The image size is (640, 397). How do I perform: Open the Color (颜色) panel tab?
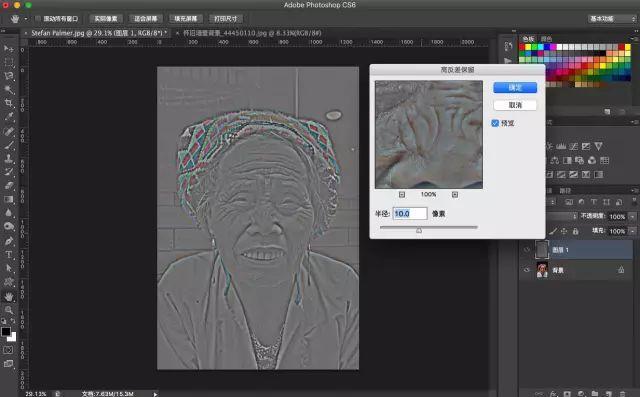[547, 39]
